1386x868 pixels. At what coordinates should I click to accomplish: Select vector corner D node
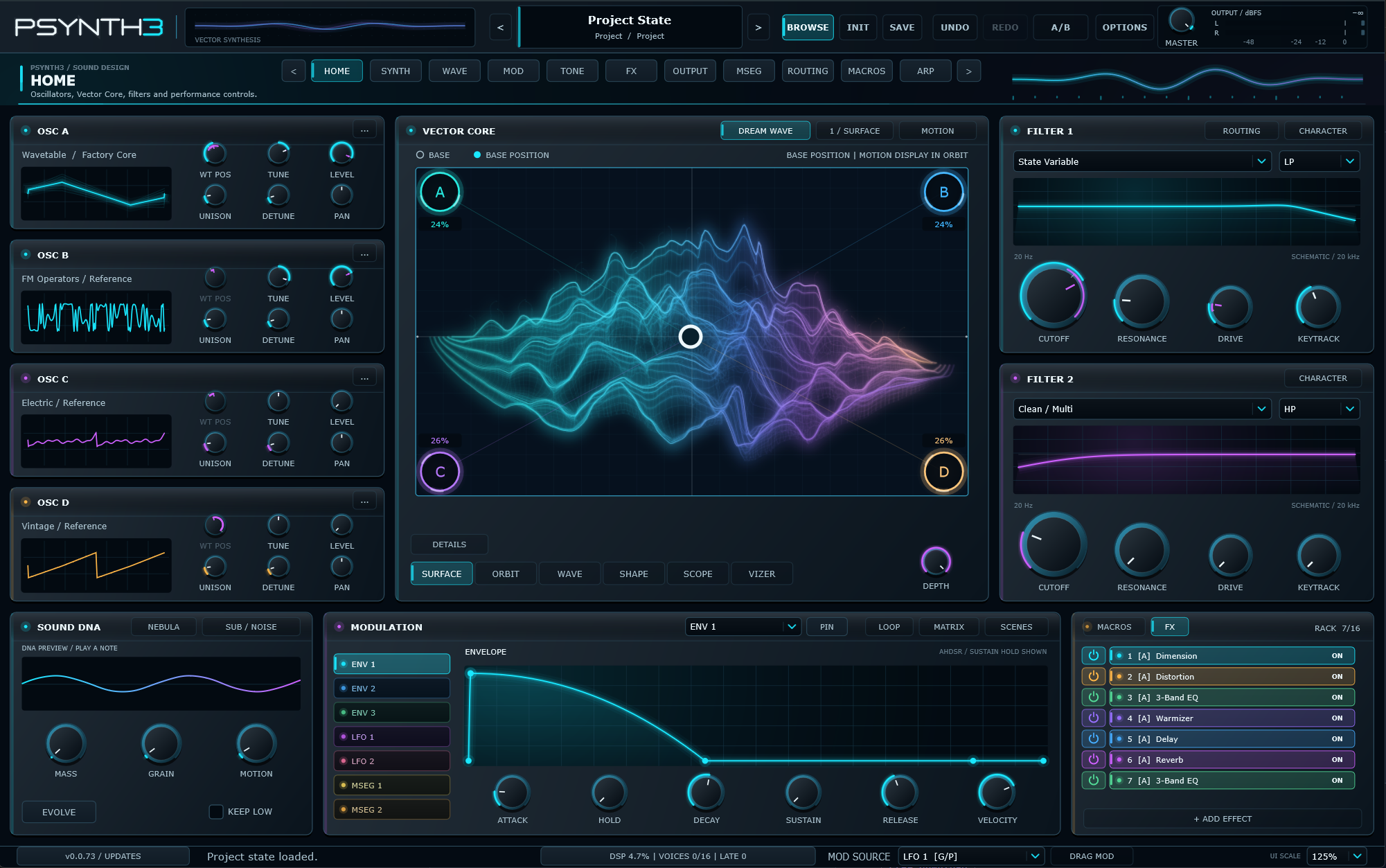coord(943,472)
